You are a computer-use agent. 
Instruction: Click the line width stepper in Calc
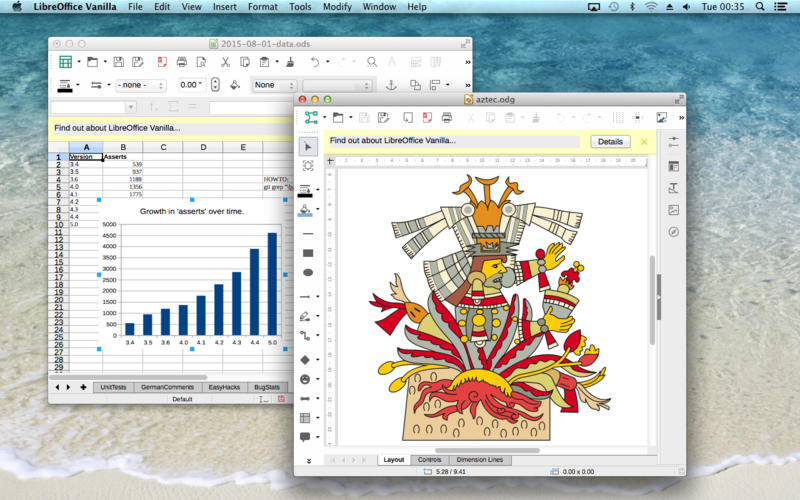(x=215, y=85)
